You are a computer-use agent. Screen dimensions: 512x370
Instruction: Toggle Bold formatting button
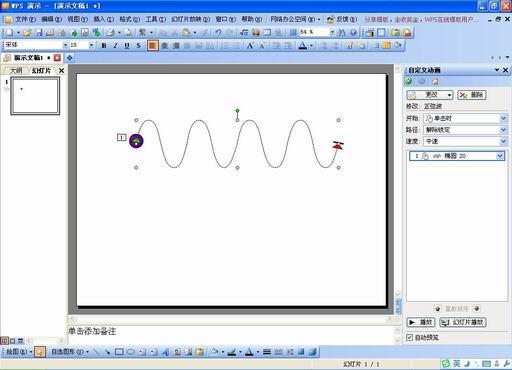[x=104, y=46]
